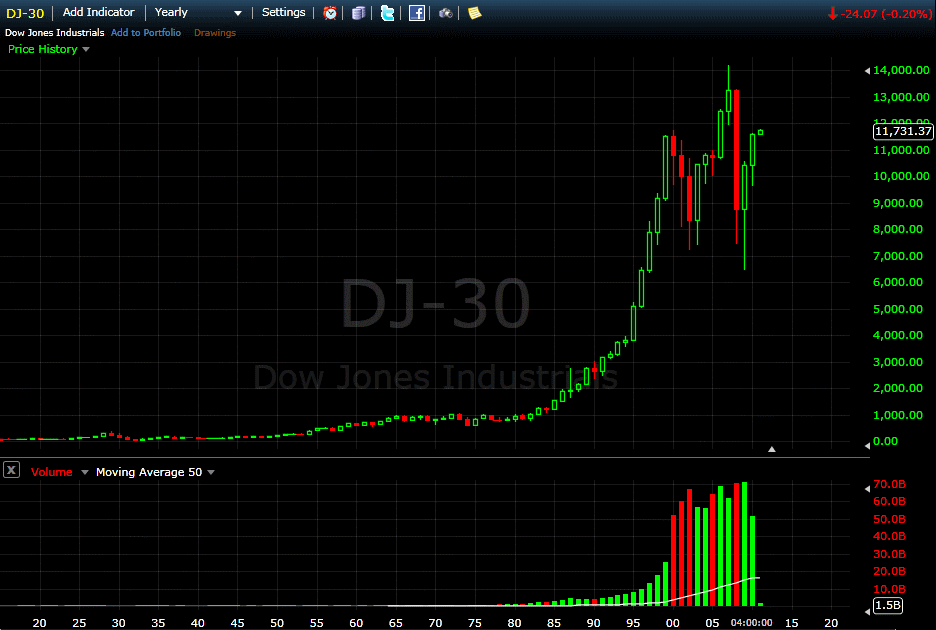Open the Yearly timeframe dropdown
936x630 pixels.
point(198,13)
